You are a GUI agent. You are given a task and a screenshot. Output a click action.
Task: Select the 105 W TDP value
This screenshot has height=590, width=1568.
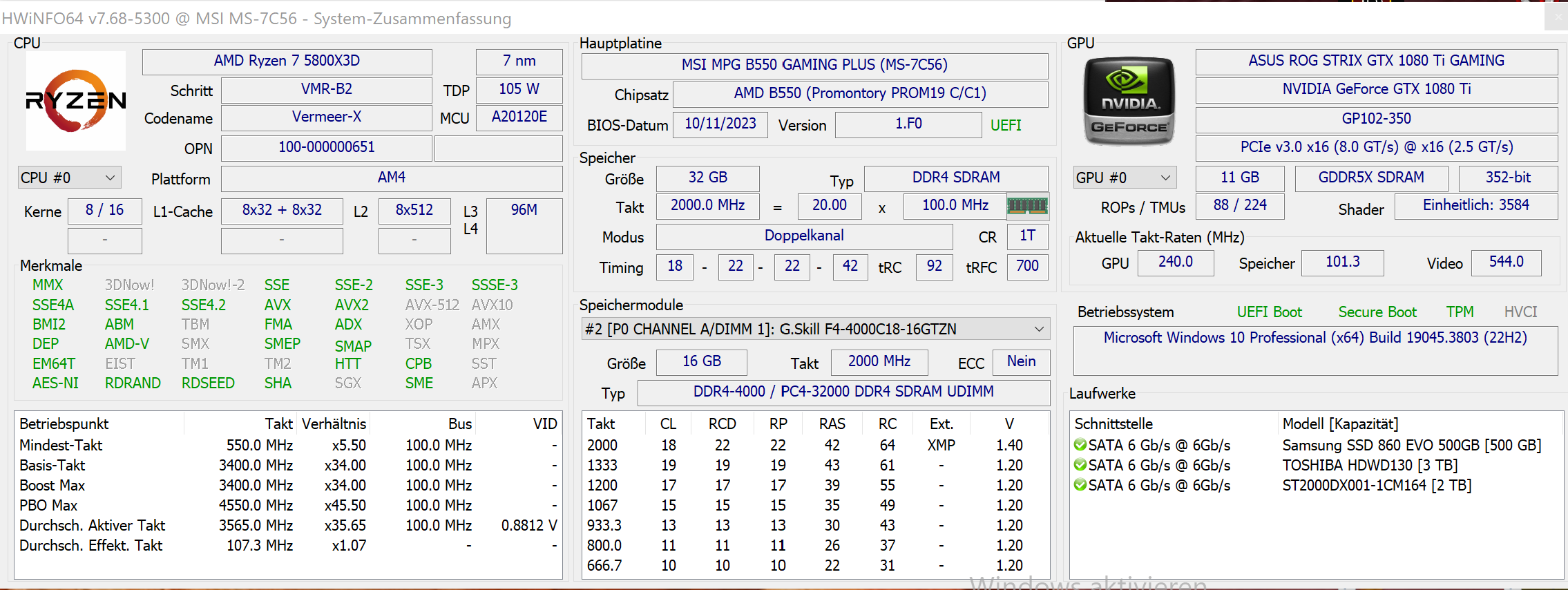[x=519, y=89]
